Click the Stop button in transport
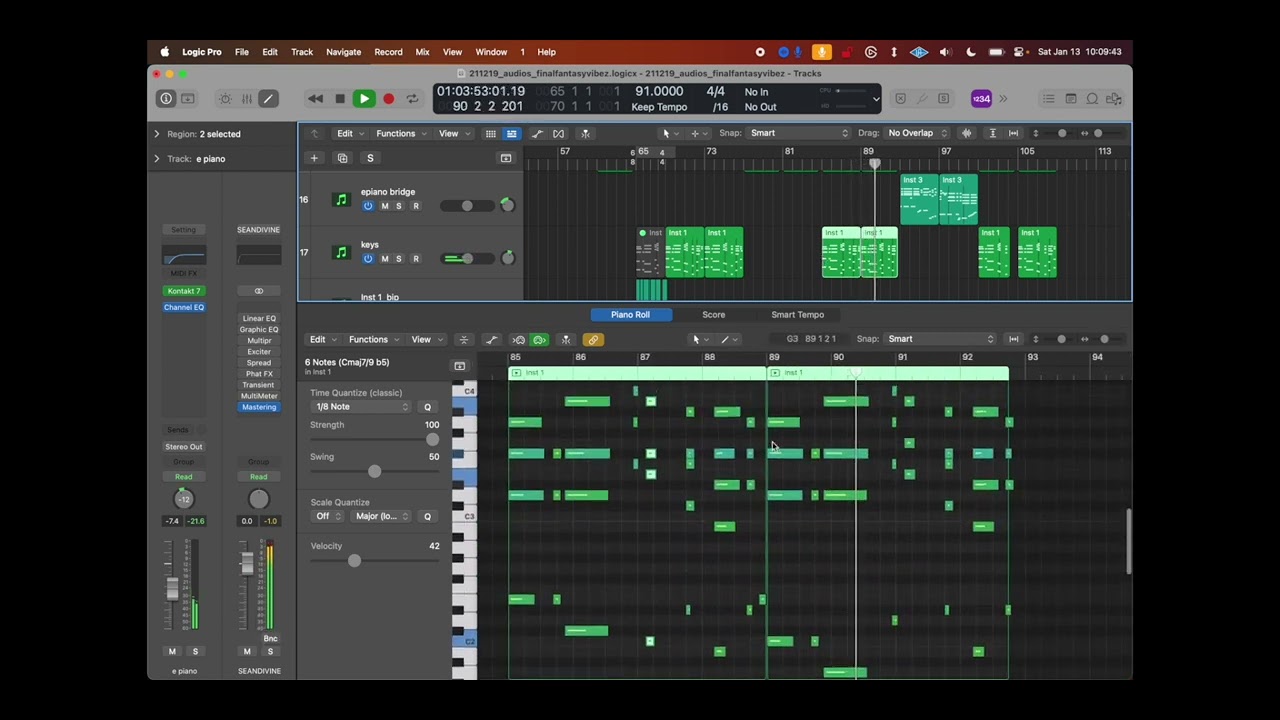 point(340,99)
